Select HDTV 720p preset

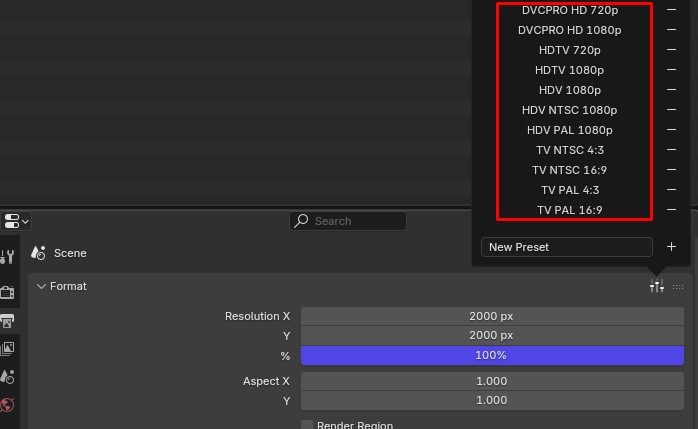click(x=569, y=50)
